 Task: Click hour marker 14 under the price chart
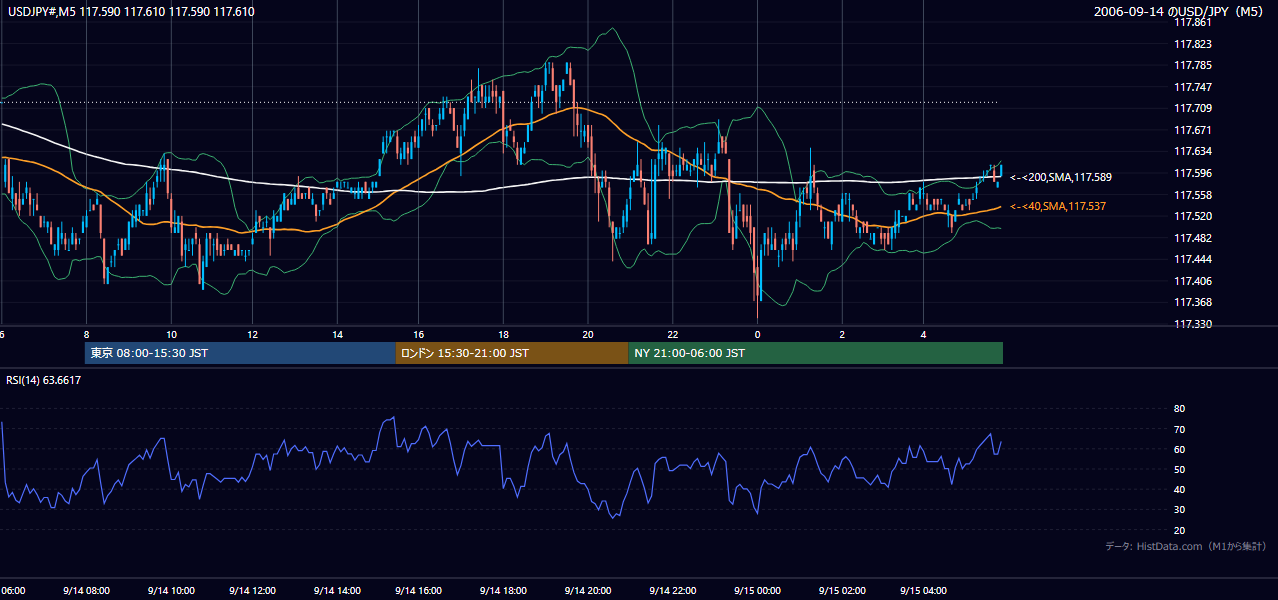[337, 334]
